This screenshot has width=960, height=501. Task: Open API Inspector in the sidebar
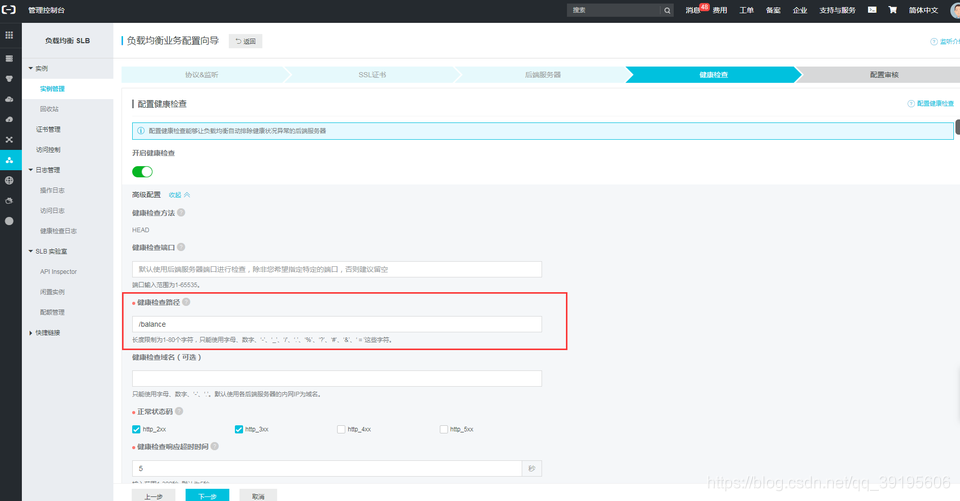(x=59, y=271)
